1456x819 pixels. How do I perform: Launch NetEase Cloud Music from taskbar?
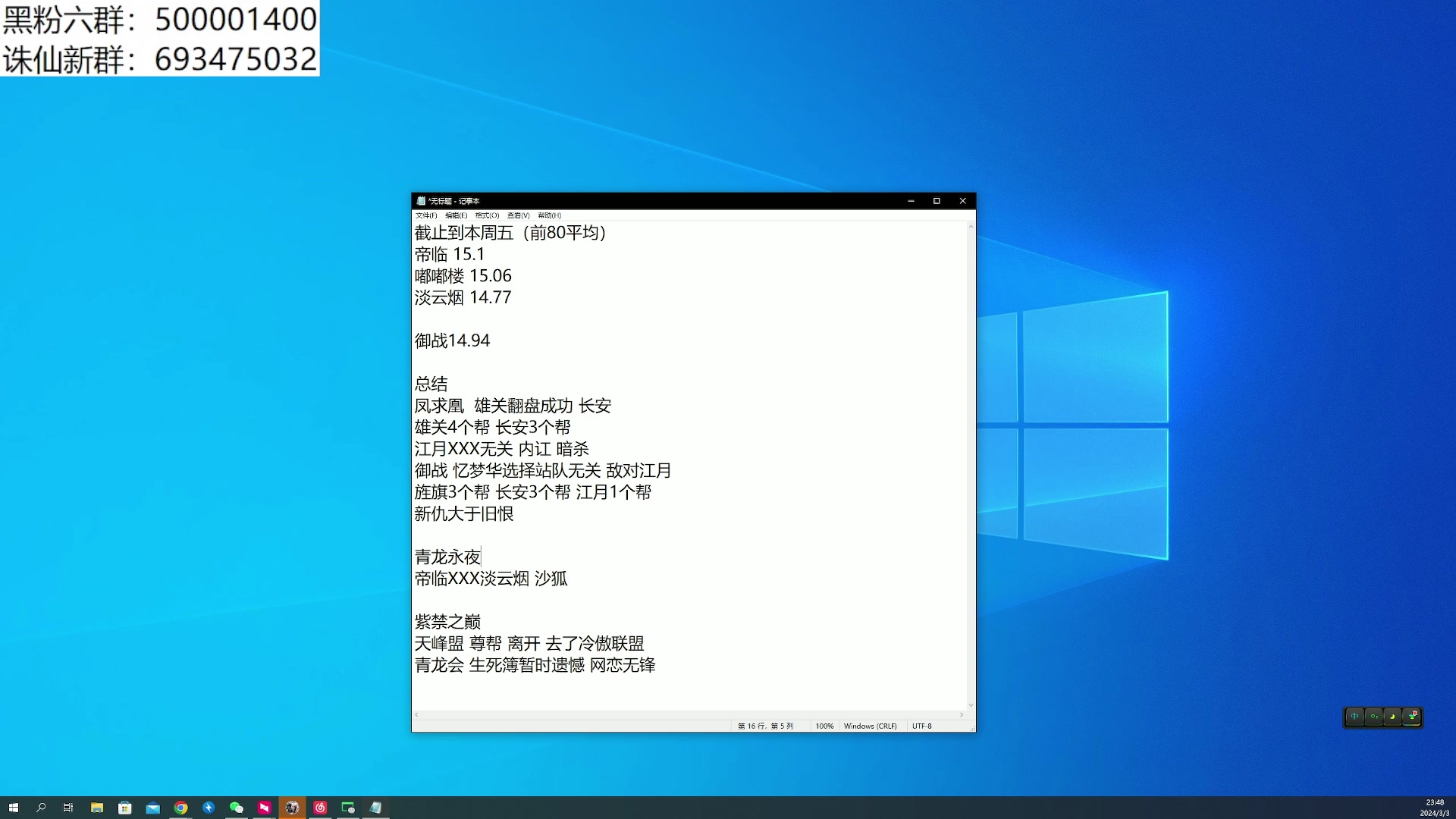(x=320, y=808)
